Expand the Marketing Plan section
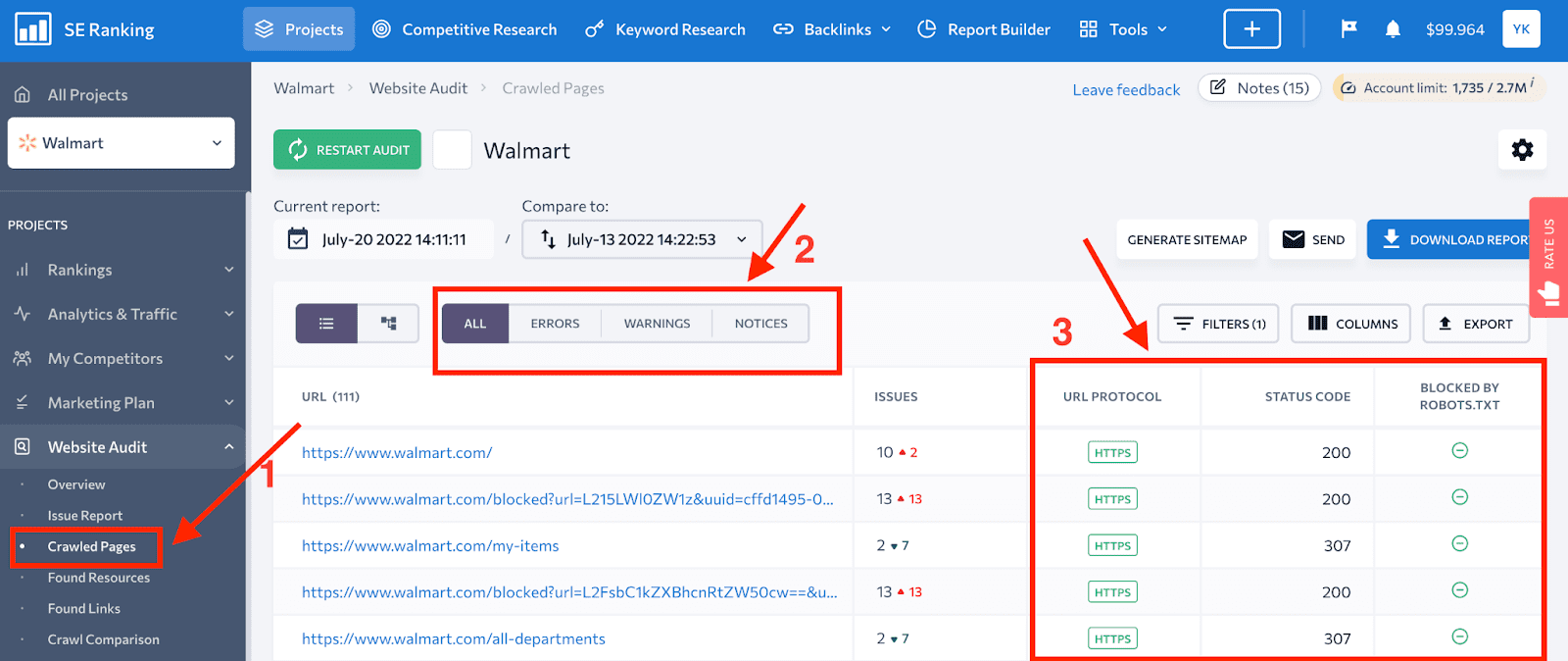Viewport: 1568px width, 661px height. tap(229, 403)
